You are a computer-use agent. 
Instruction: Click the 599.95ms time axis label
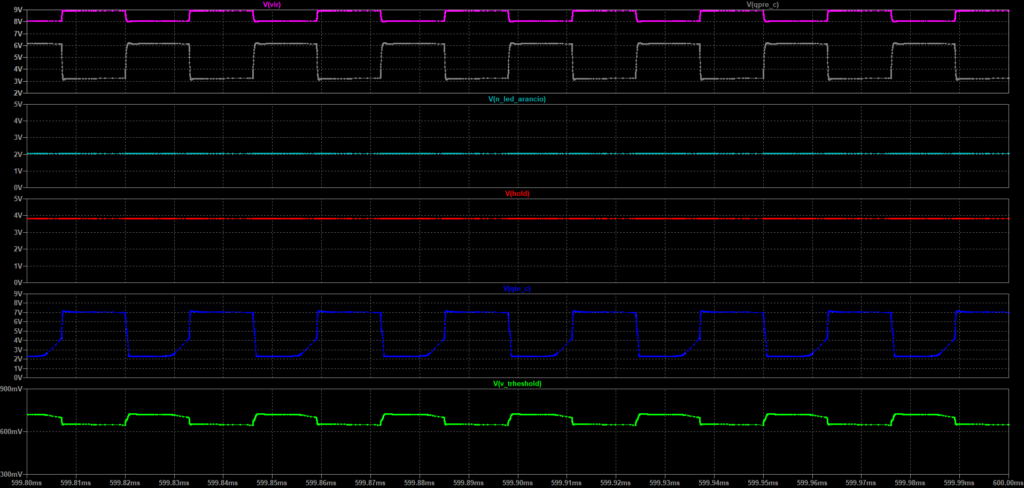pos(762,483)
